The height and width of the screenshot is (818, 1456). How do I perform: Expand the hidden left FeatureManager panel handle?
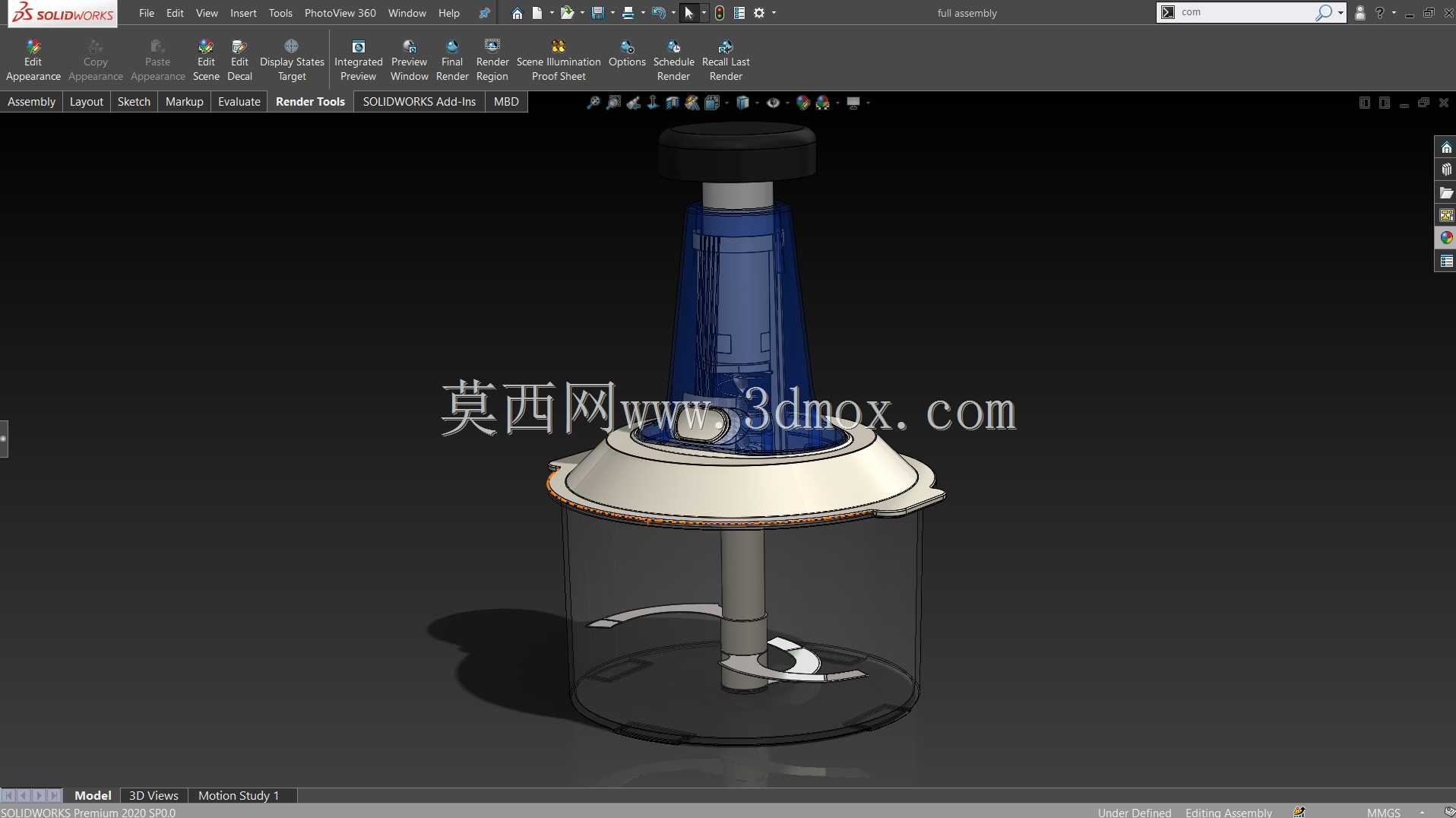pyautogui.click(x=4, y=439)
